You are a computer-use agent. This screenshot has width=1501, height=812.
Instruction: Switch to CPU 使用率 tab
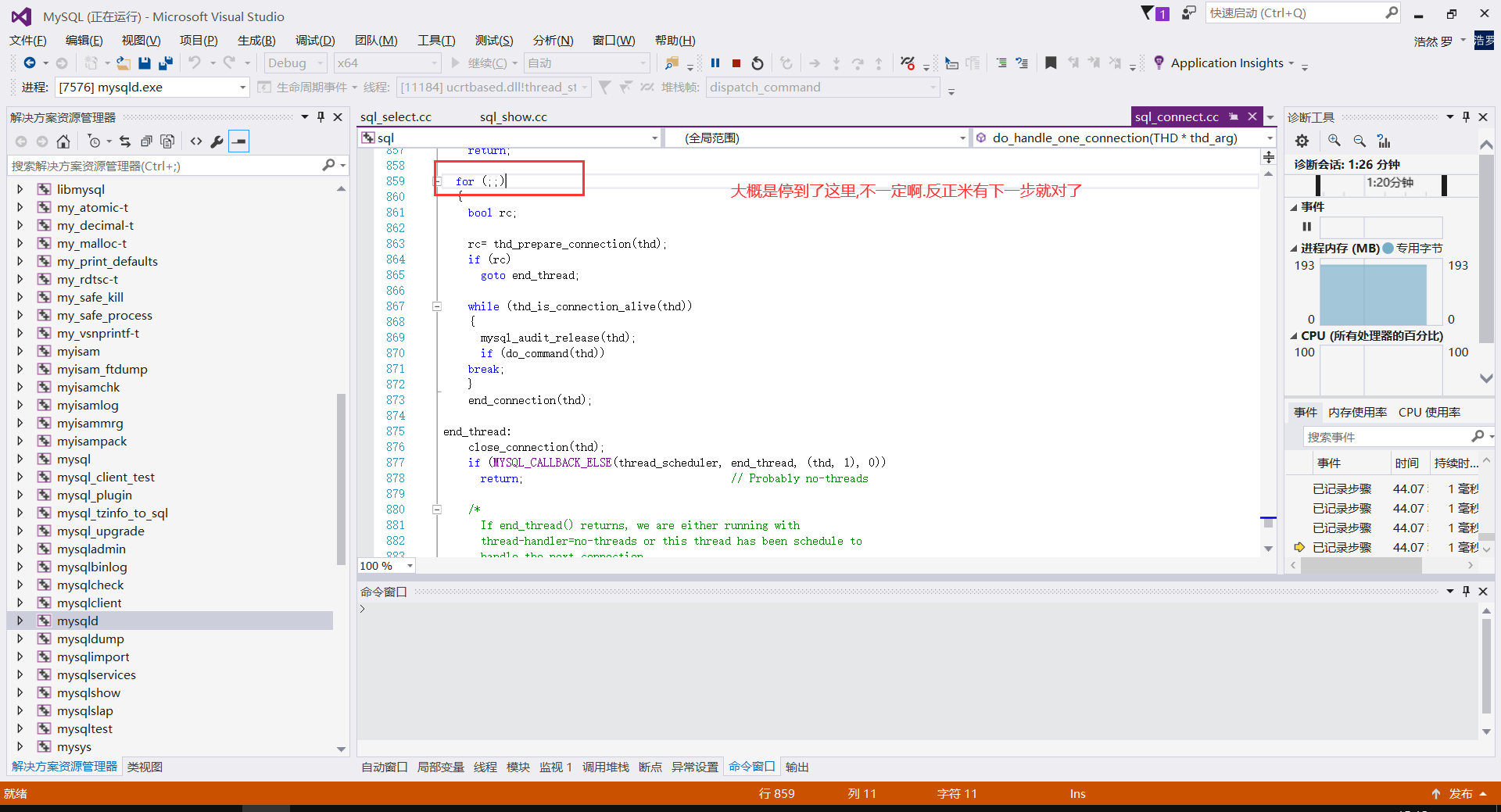(x=1430, y=413)
